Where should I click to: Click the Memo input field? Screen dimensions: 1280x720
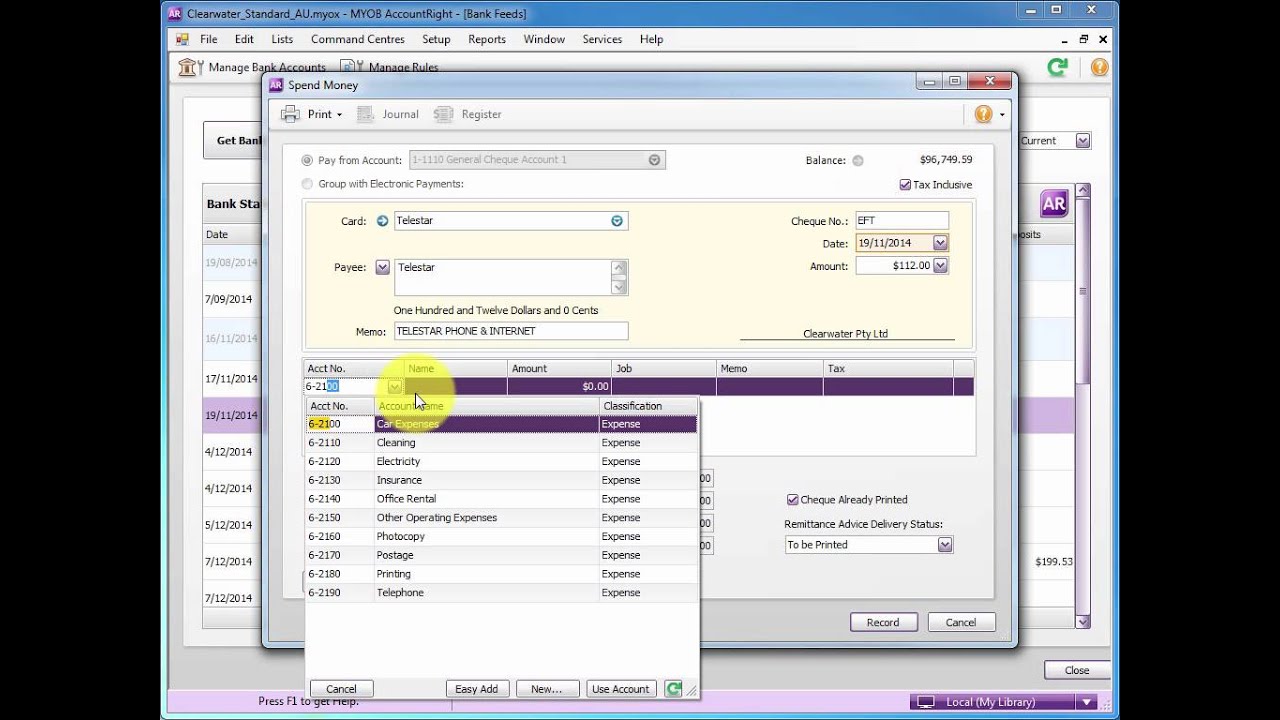[511, 331]
